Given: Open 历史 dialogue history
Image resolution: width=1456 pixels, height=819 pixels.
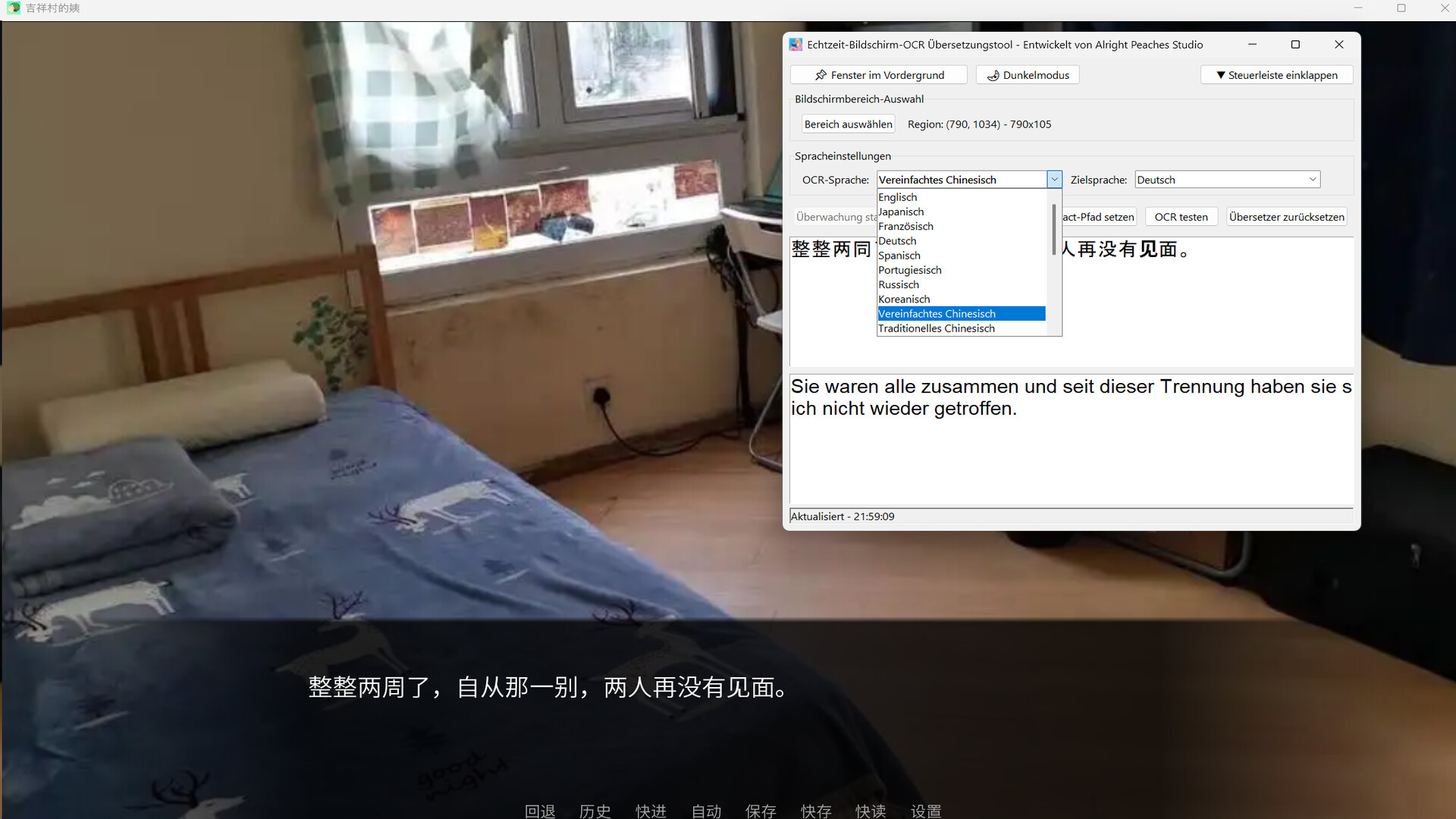Looking at the screenshot, I should (x=595, y=811).
